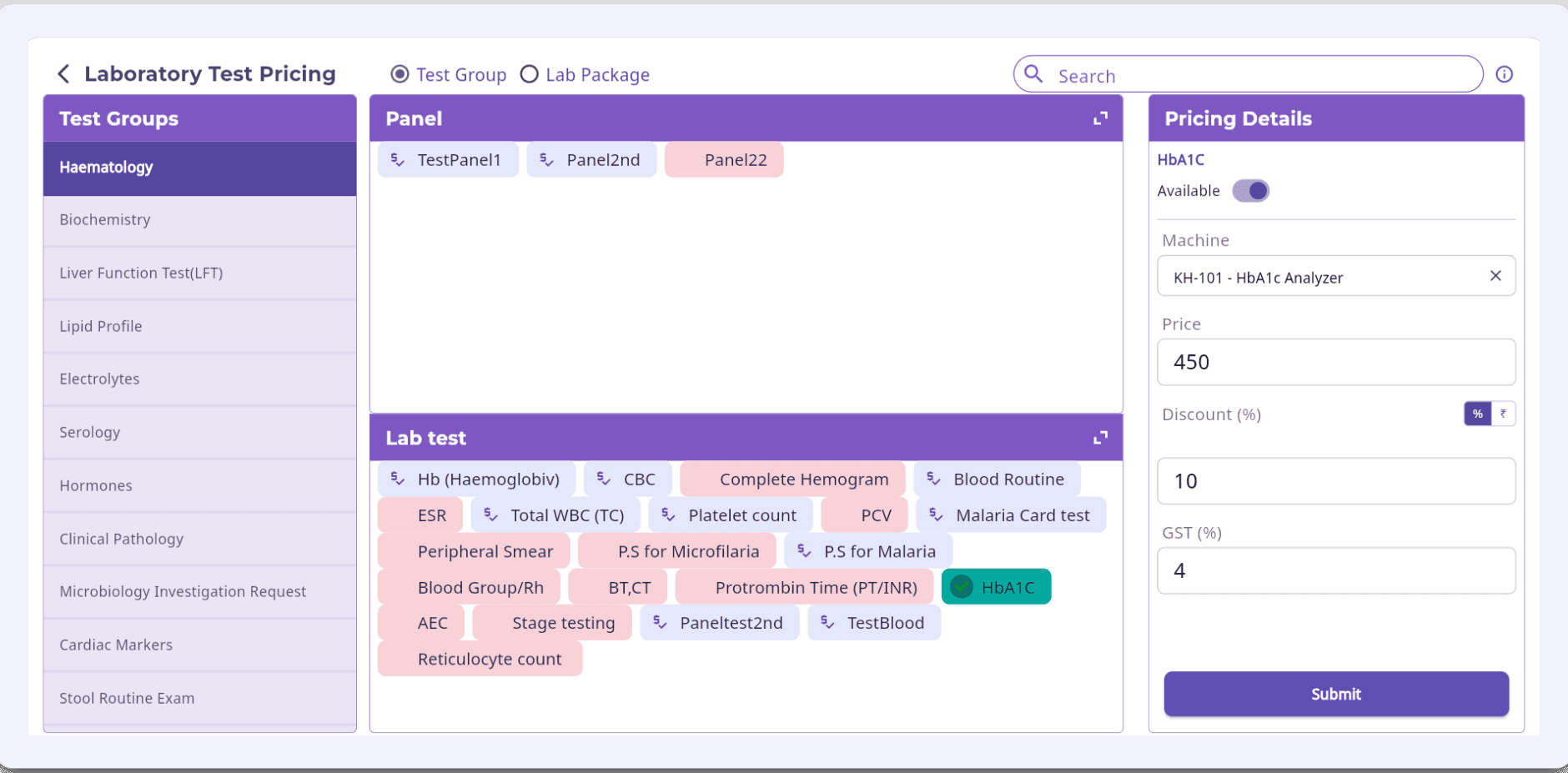Expand the Lab test section with the expand icon
This screenshot has height=773, width=1568.
(x=1100, y=438)
